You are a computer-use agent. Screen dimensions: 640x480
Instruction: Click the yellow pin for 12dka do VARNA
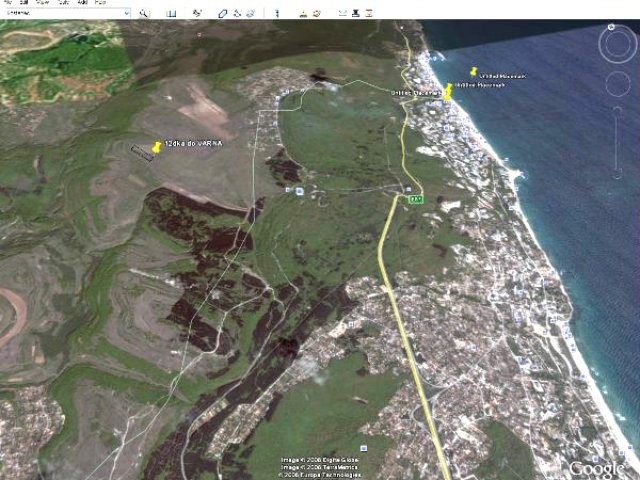(x=156, y=148)
